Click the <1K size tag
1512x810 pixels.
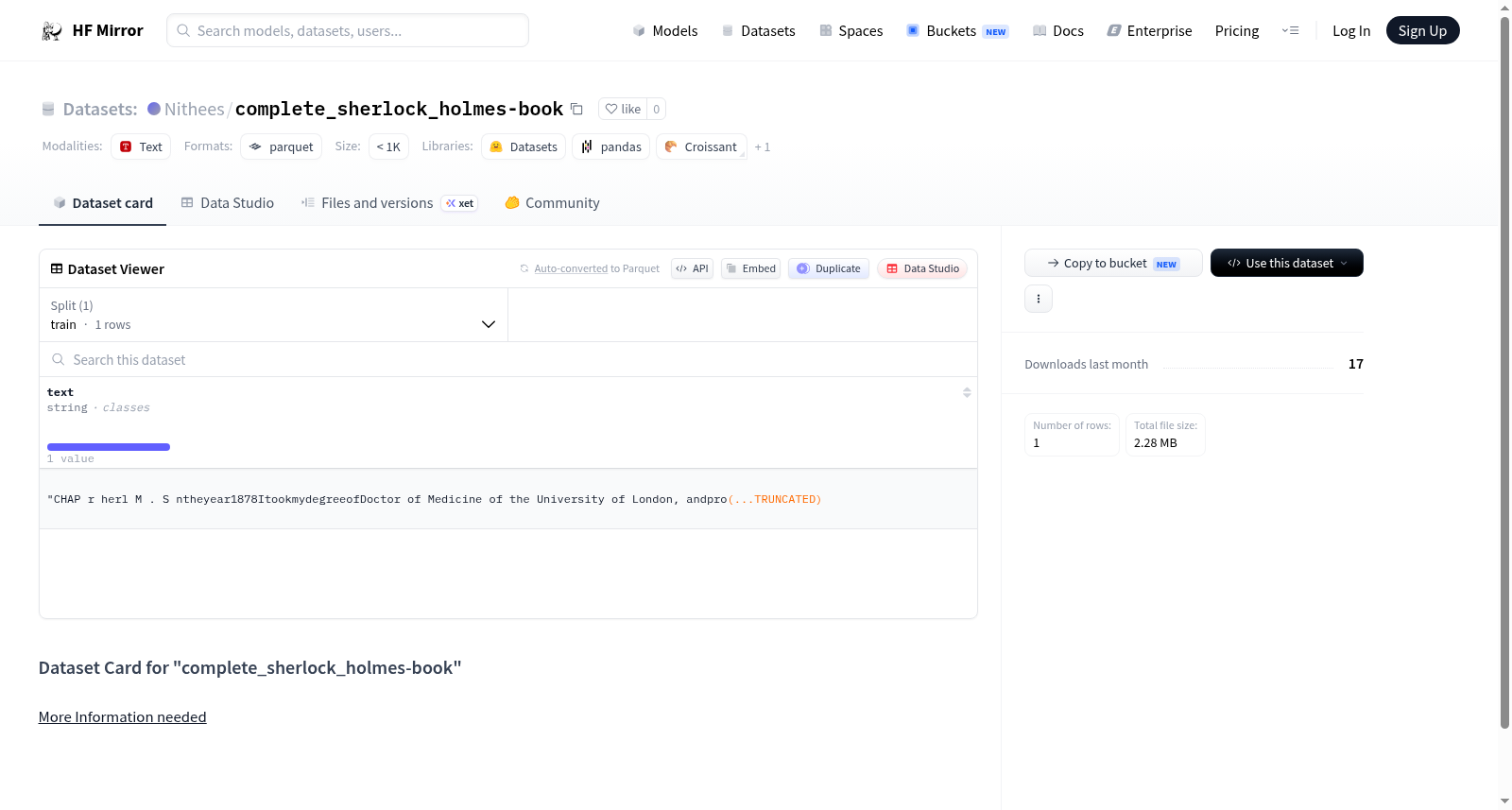[388, 146]
